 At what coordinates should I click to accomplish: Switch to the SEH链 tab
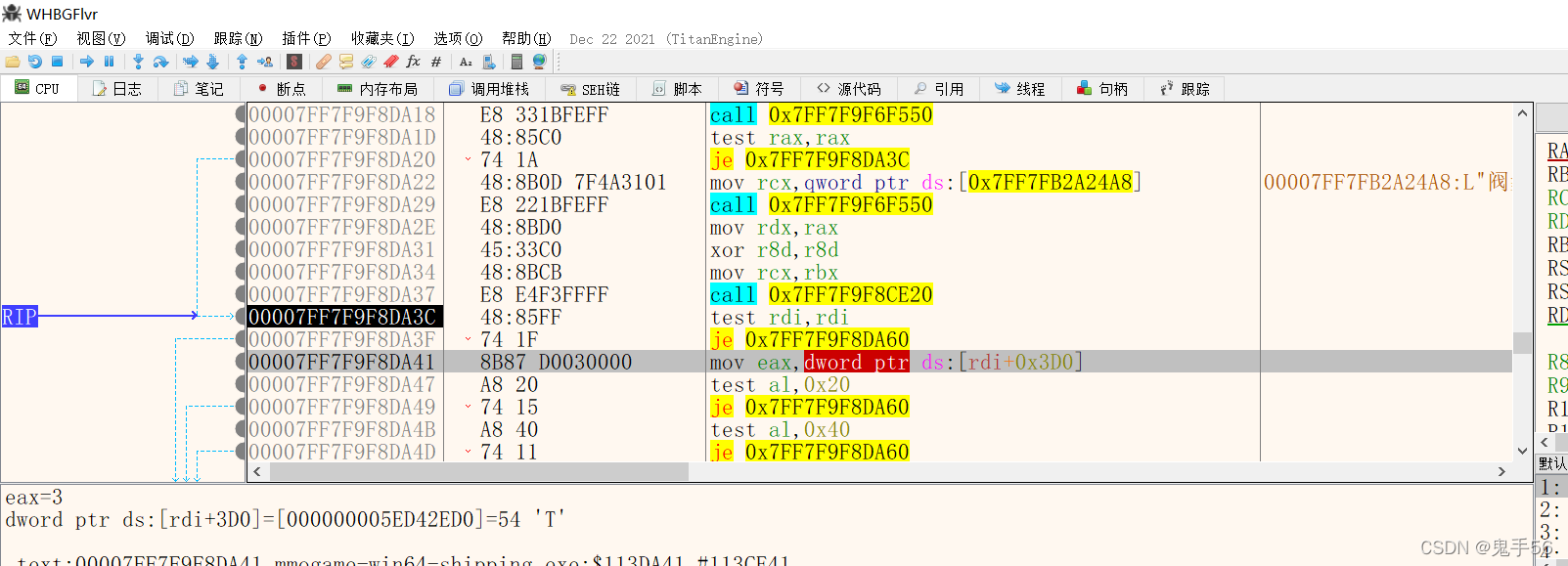tap(591, 89)
